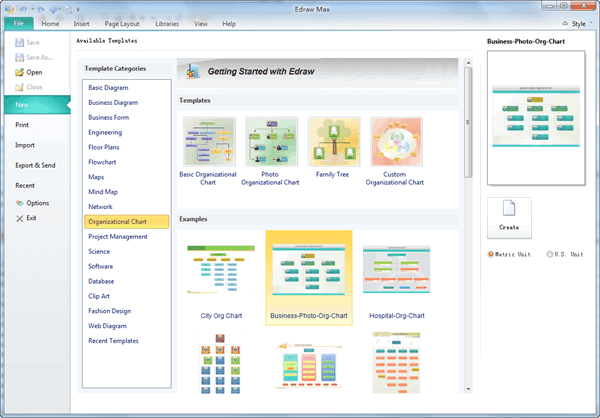This screenshot has width=600, height=418.
Task: Select the City Org Chart example
Action: click(221, 278)
